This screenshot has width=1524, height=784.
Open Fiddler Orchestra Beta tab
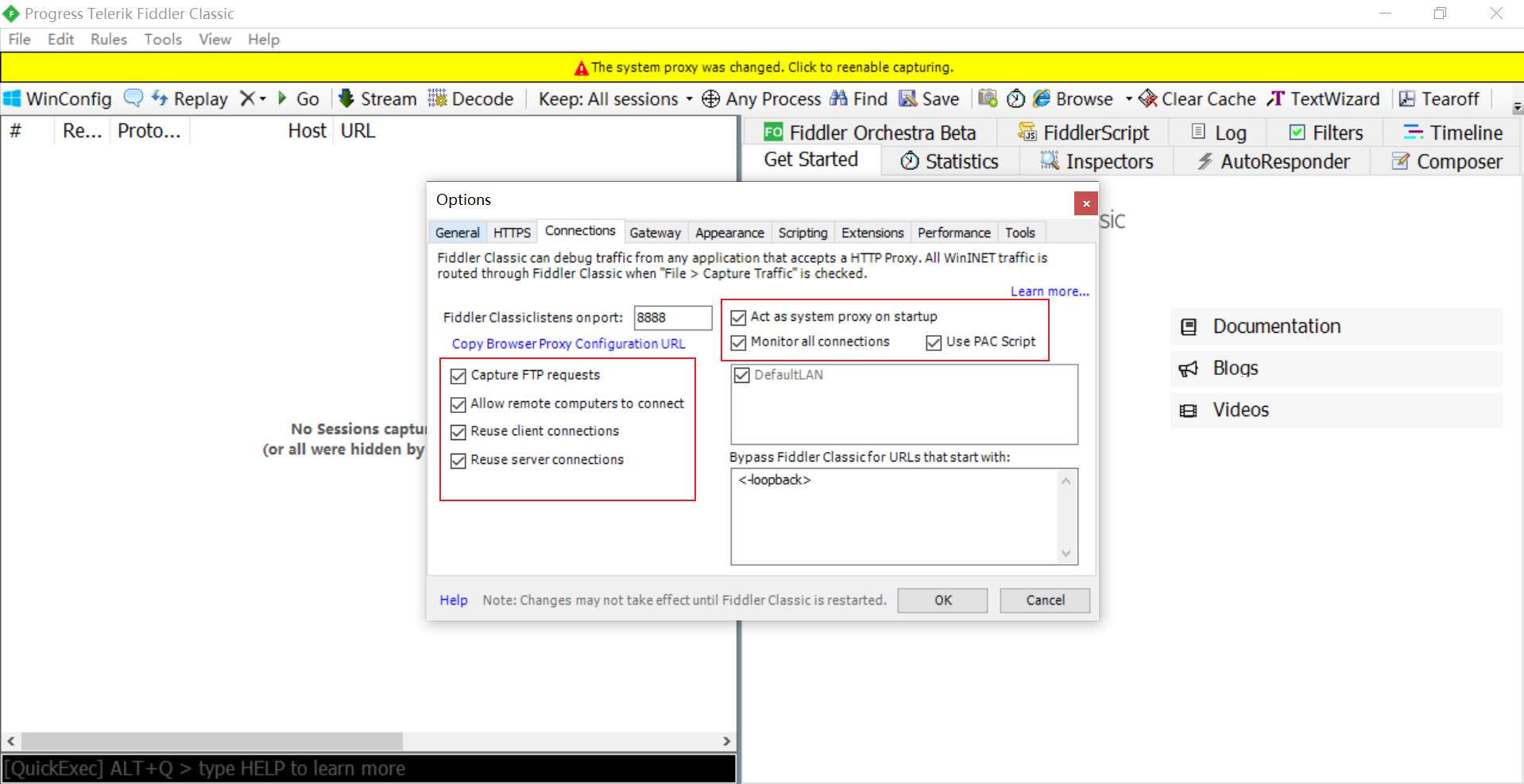869,133
